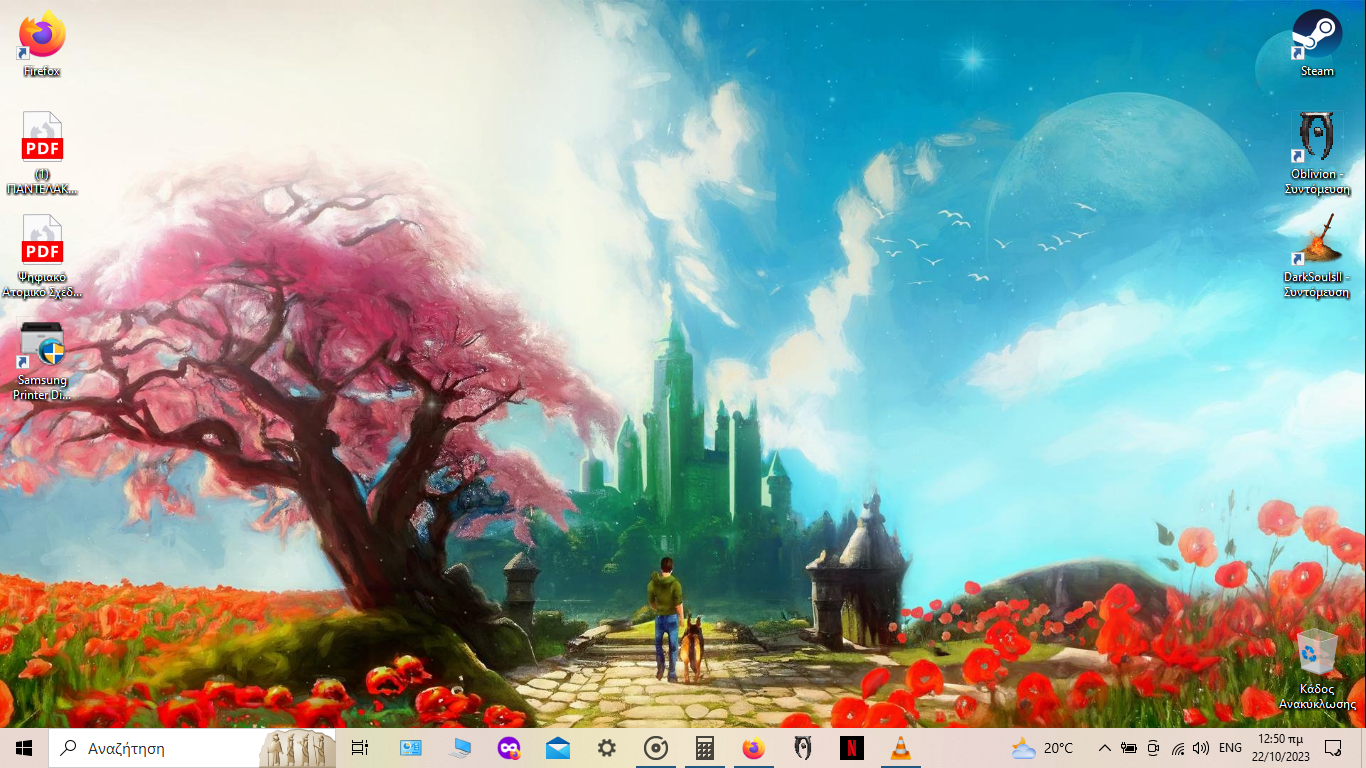Viewport: 1366px width, 768px height.
Task: Open the Windows Start menu
Action: [24, 748]
